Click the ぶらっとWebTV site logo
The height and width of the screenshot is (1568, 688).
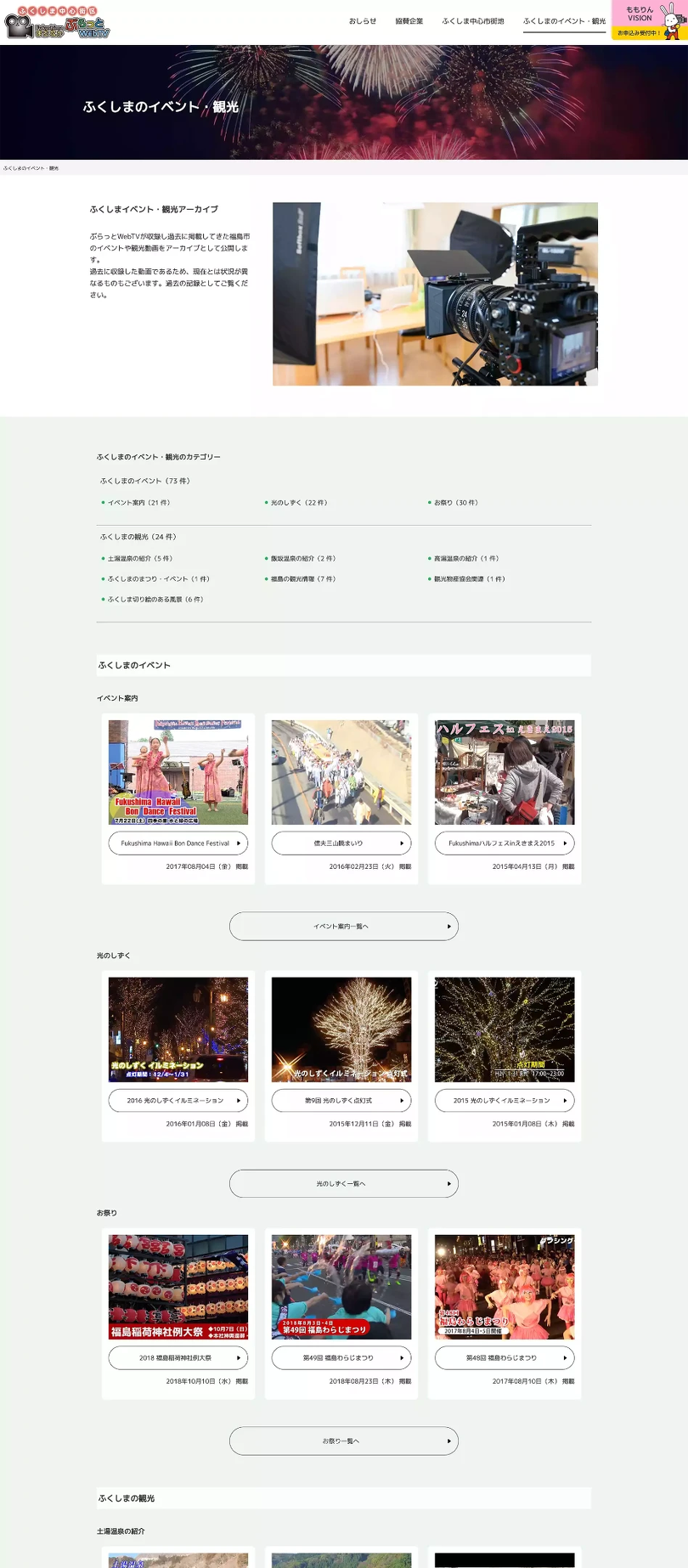point(58,23)
